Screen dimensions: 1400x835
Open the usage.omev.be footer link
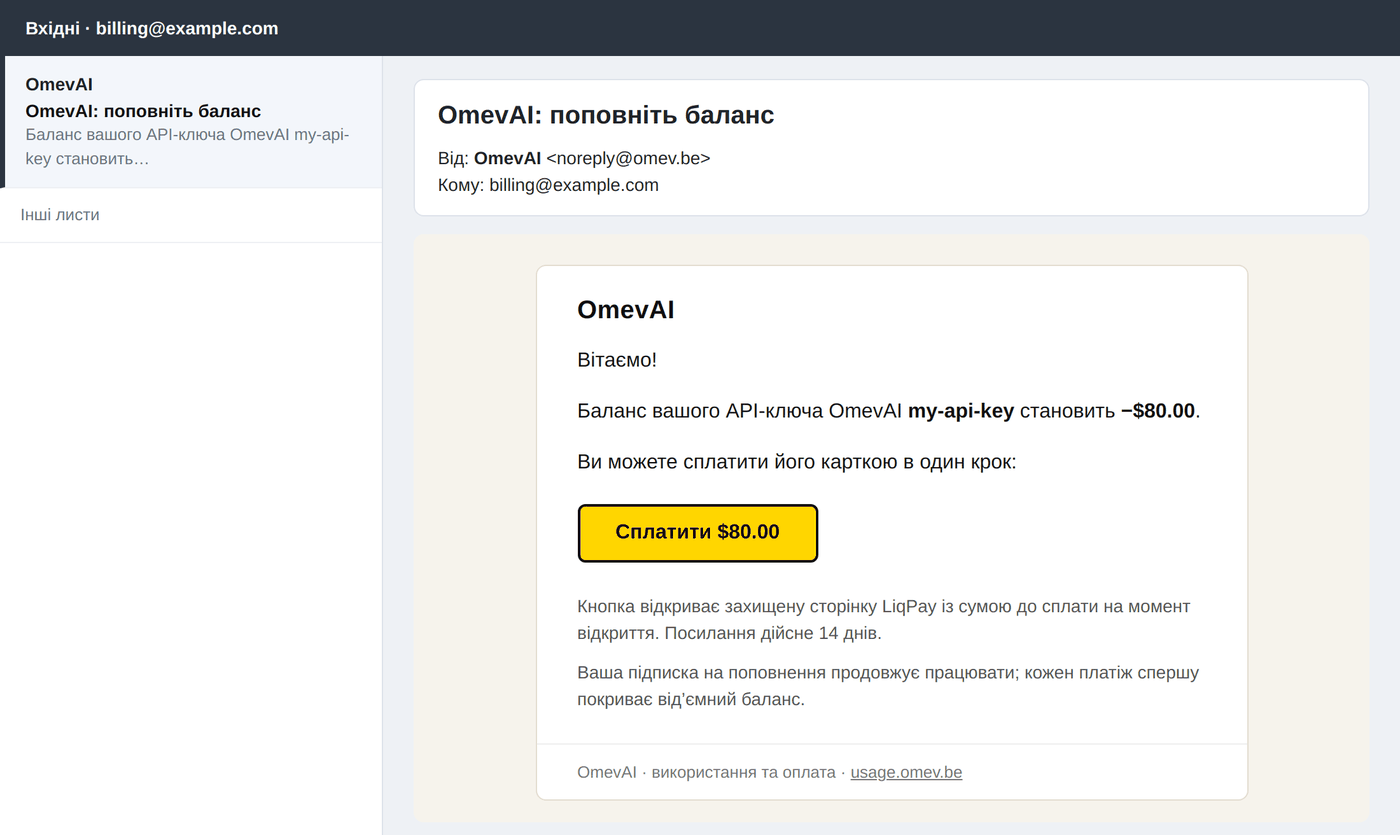(906, 772)
